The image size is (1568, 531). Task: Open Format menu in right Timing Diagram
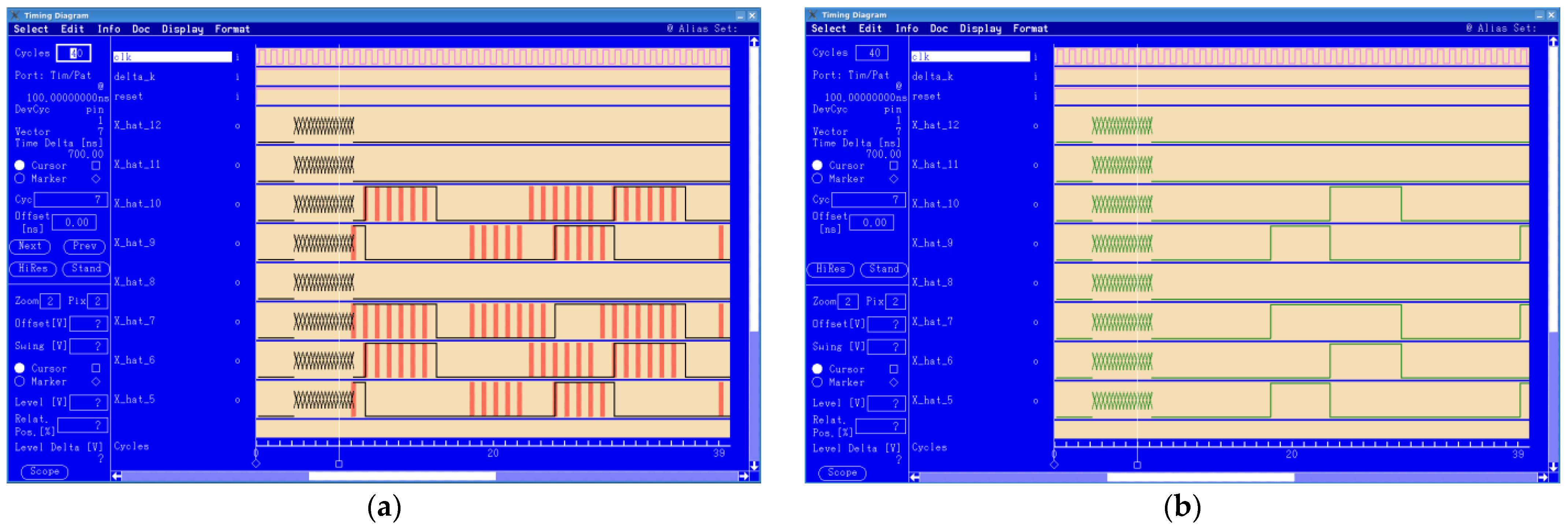1030,29
